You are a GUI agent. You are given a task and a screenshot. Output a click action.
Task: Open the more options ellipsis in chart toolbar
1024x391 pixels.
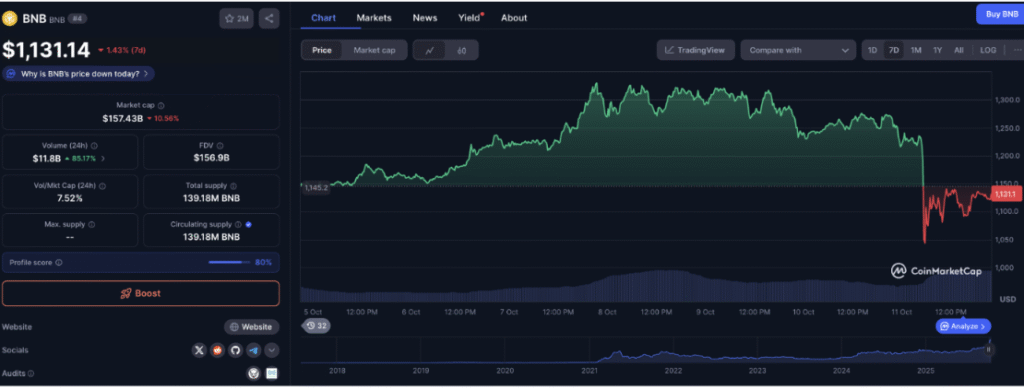[1016, 50]
